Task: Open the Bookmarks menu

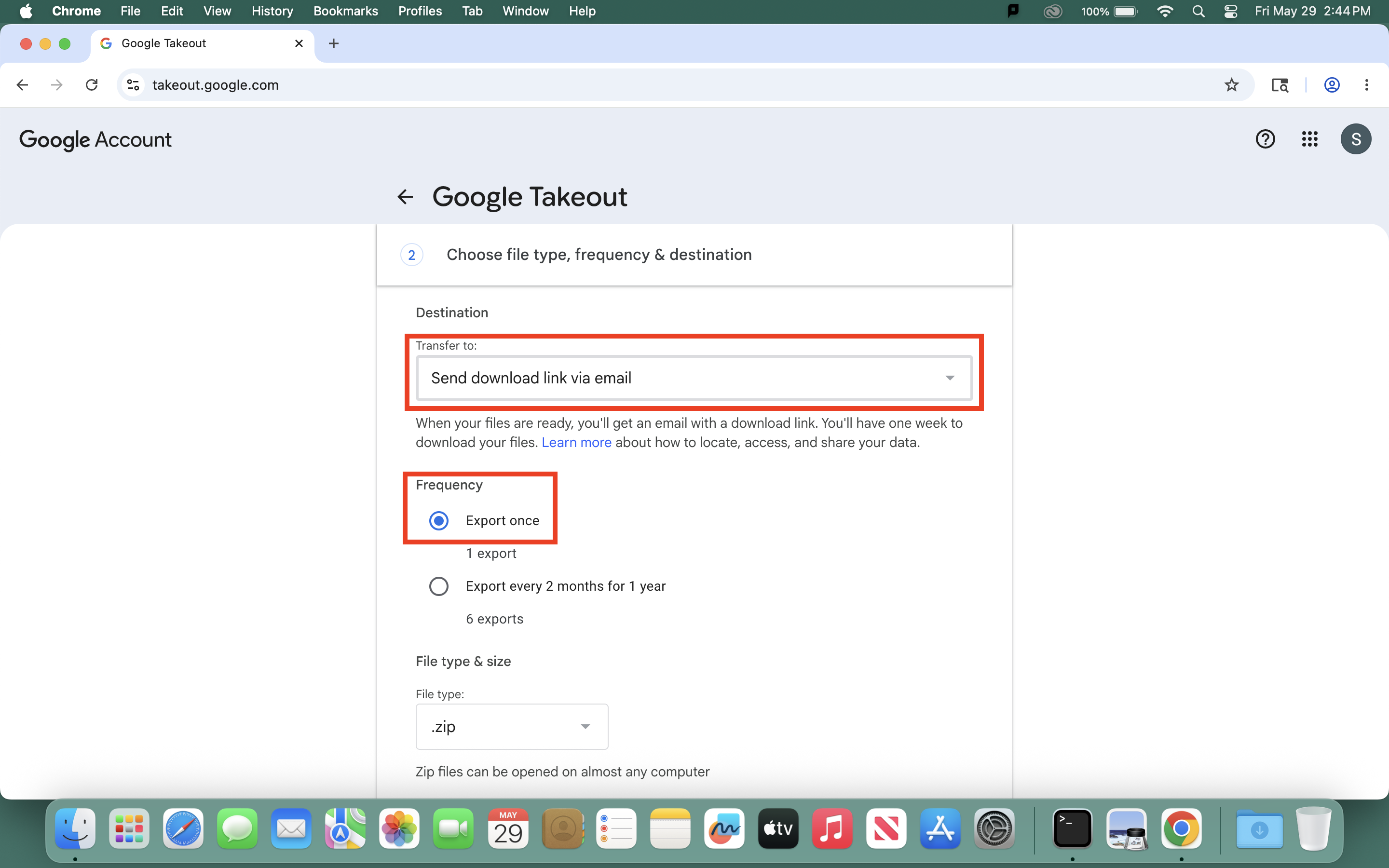Action: [x=345, y=12]
